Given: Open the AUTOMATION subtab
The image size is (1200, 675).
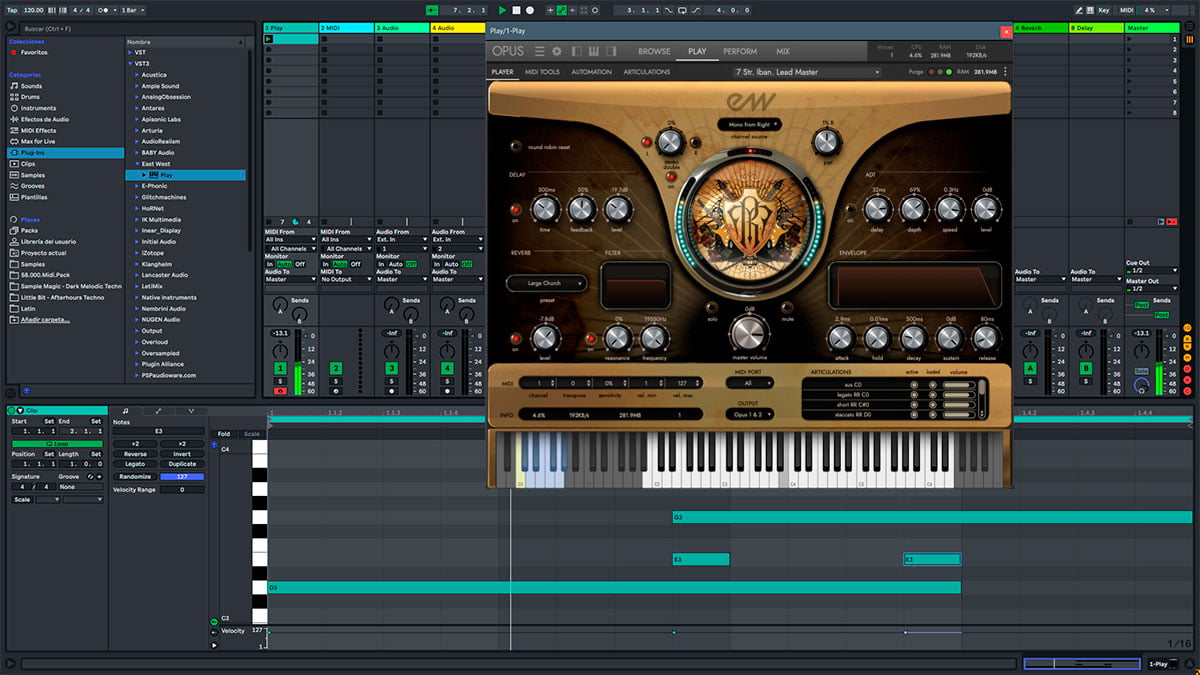Looking at the screenshot, I should pyautogui.click(x=591, y=72).
